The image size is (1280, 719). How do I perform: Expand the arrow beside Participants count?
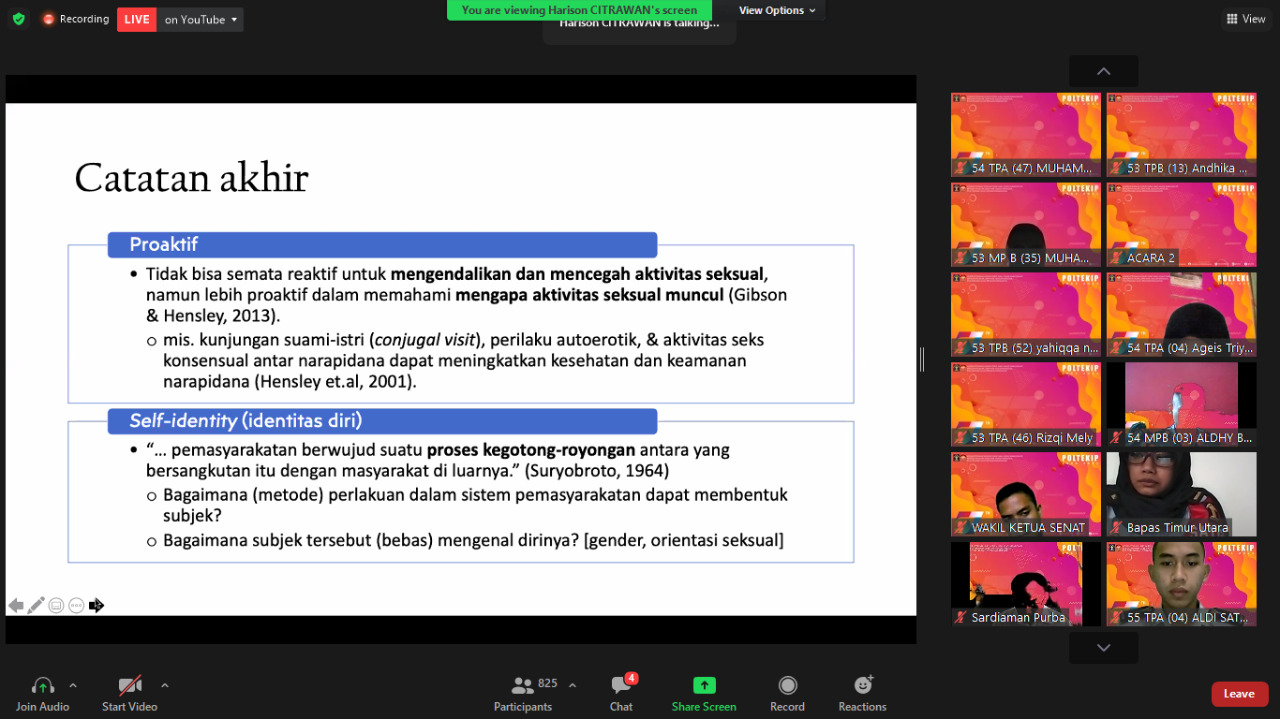point(572,685)
